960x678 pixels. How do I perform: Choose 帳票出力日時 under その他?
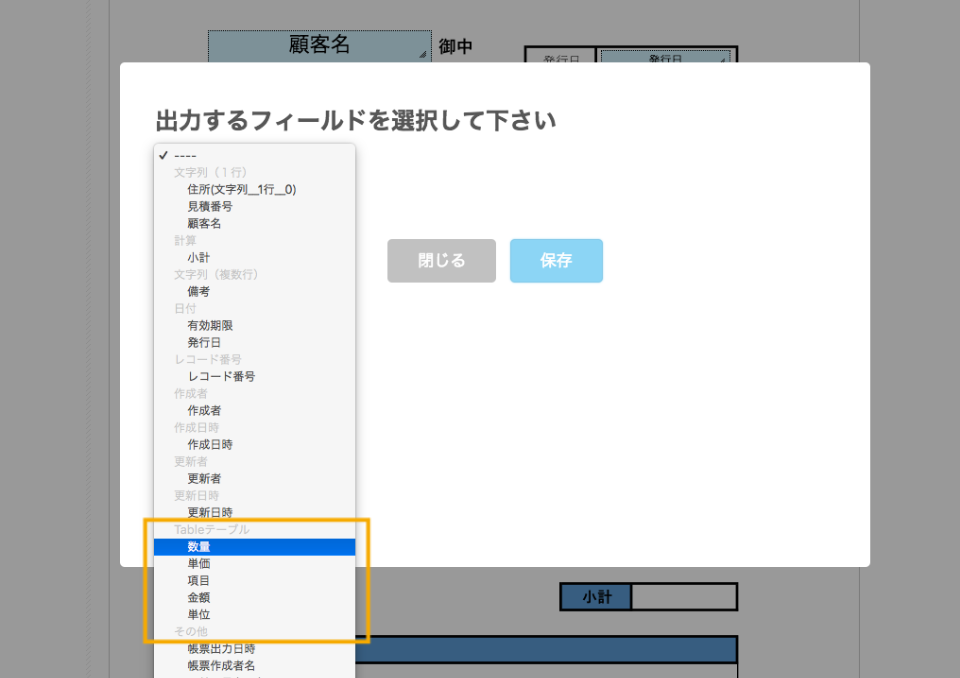pyautogui.click(x=221, y=648)
